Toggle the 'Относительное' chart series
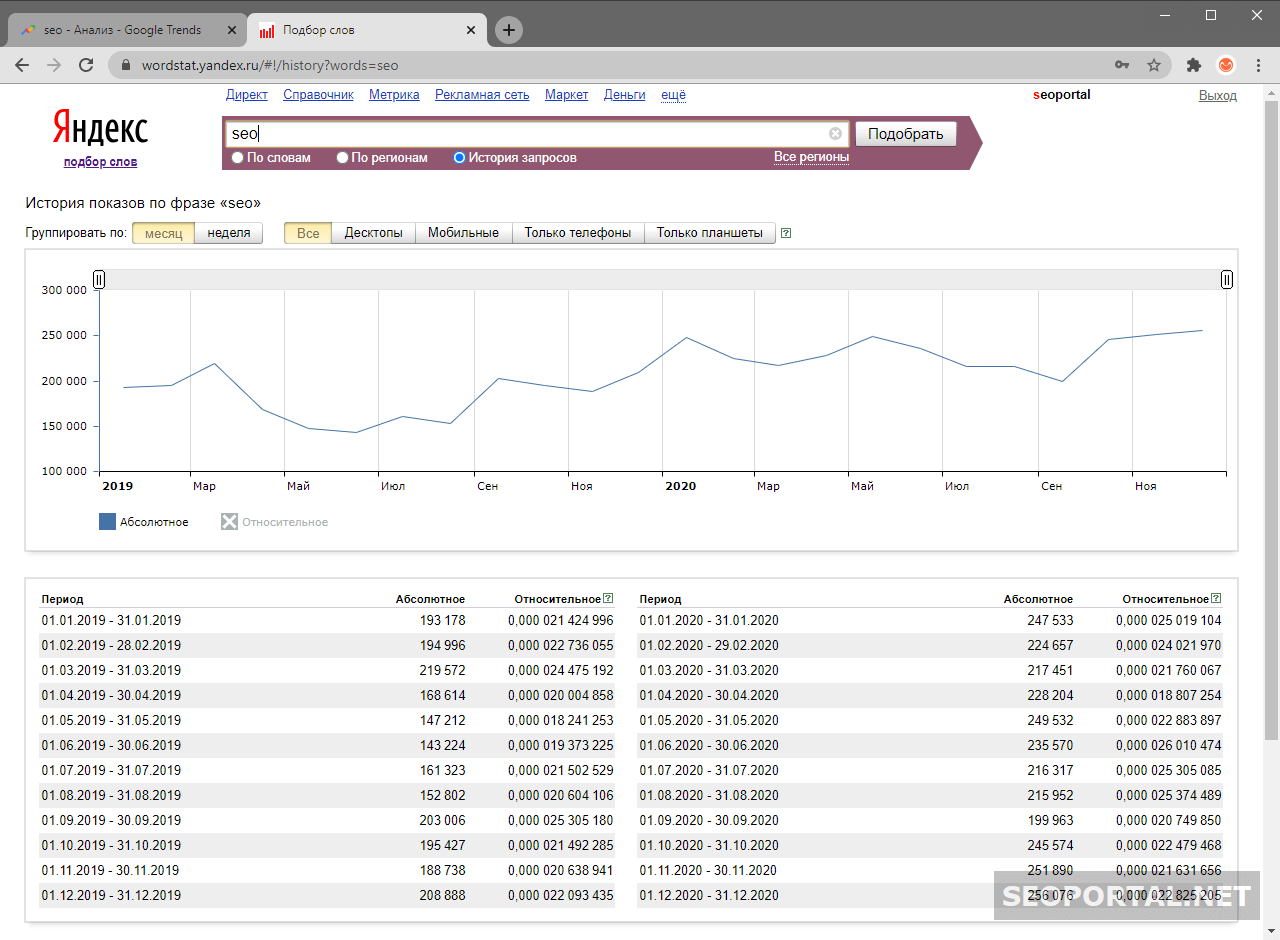The height and width of the screenshot is (940, 1280). (274, 522)
